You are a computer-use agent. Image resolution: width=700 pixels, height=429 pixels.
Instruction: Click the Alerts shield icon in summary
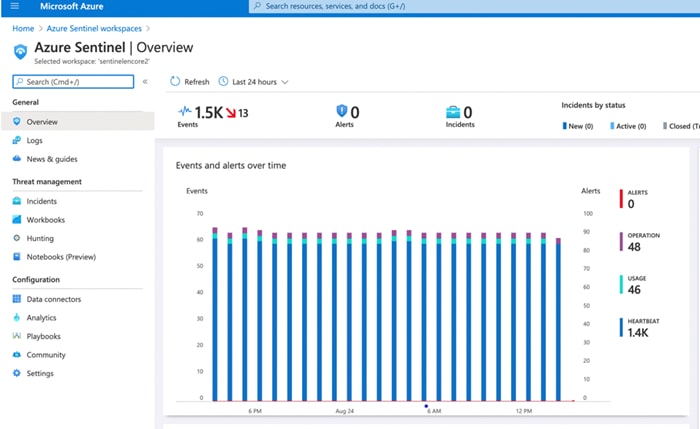click(342, 110)
